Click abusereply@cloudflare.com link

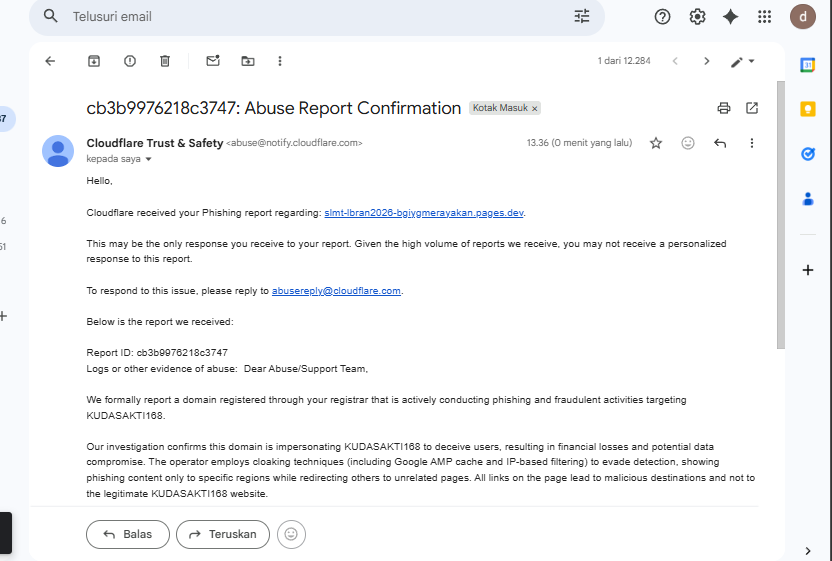336,291
